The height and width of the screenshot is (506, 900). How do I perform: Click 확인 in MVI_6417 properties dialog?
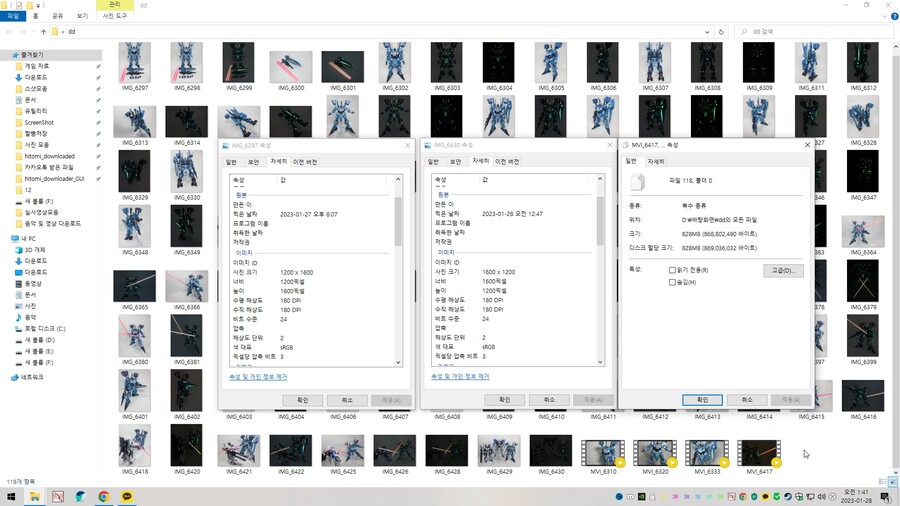pyautogui.click(x=702, y=400)
